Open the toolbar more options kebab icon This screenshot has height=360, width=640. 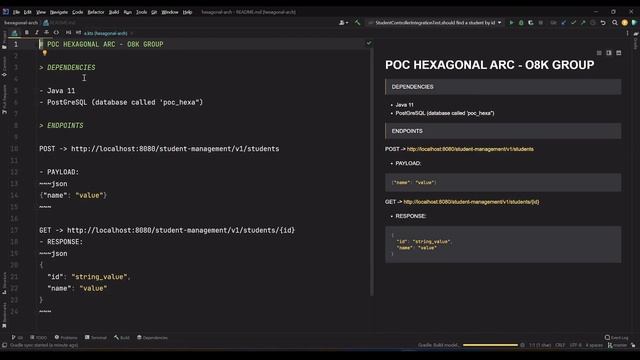pyautogui.click(x=627, y=33)
